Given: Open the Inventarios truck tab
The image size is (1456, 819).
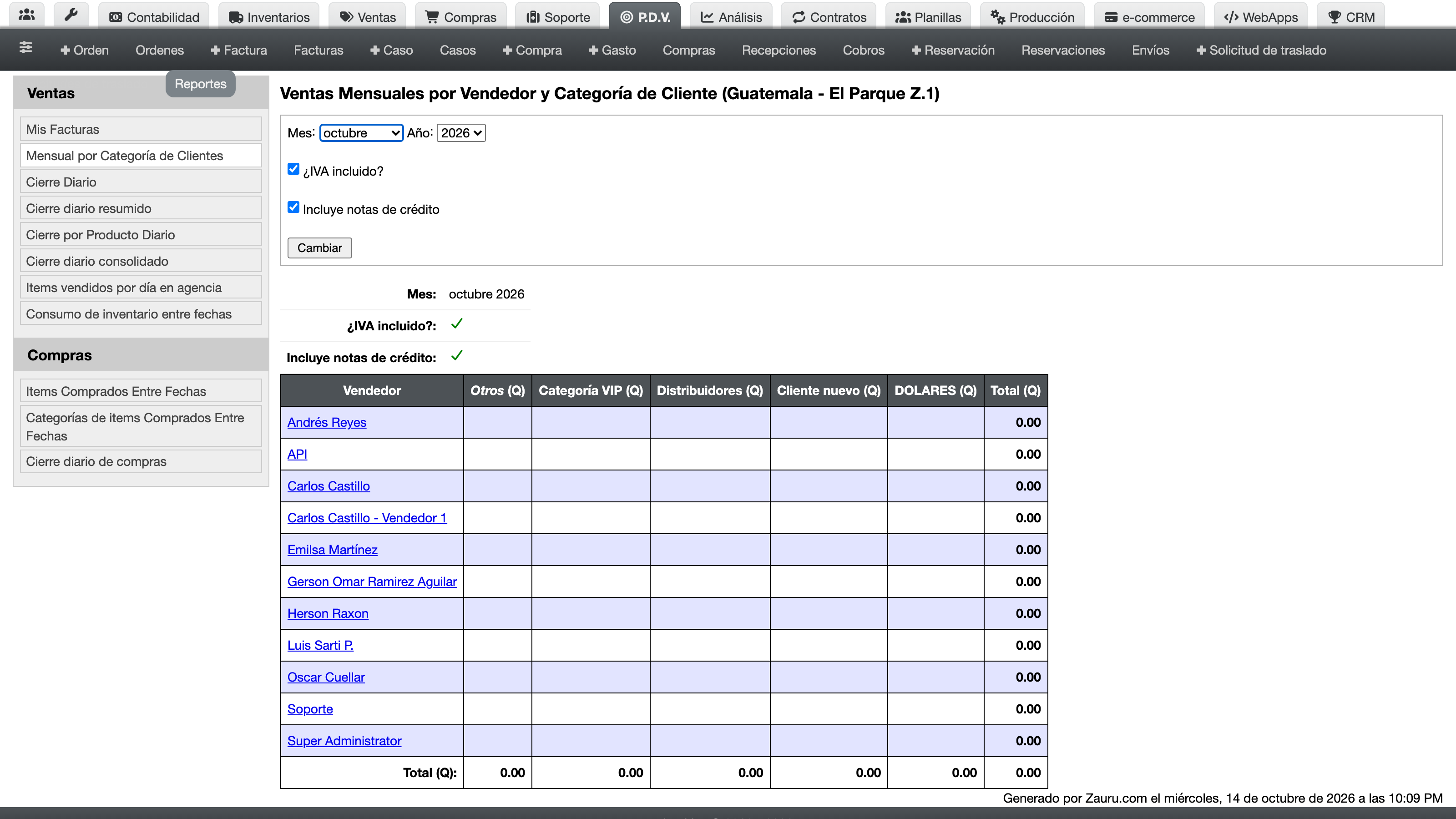Looking at the screenshot, I should (269, 17).
